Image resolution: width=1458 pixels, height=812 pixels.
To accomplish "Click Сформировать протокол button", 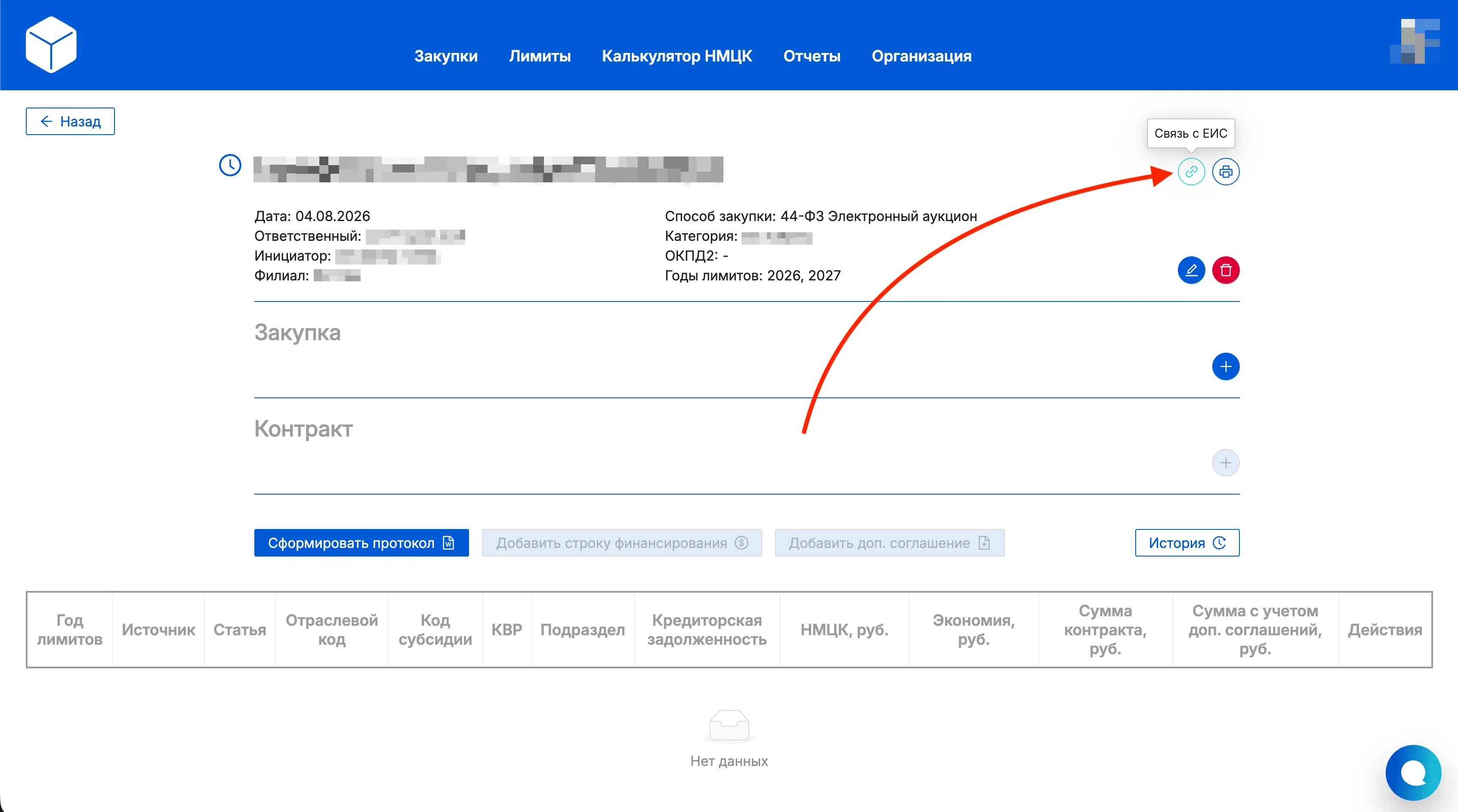I will coord(361,543).
